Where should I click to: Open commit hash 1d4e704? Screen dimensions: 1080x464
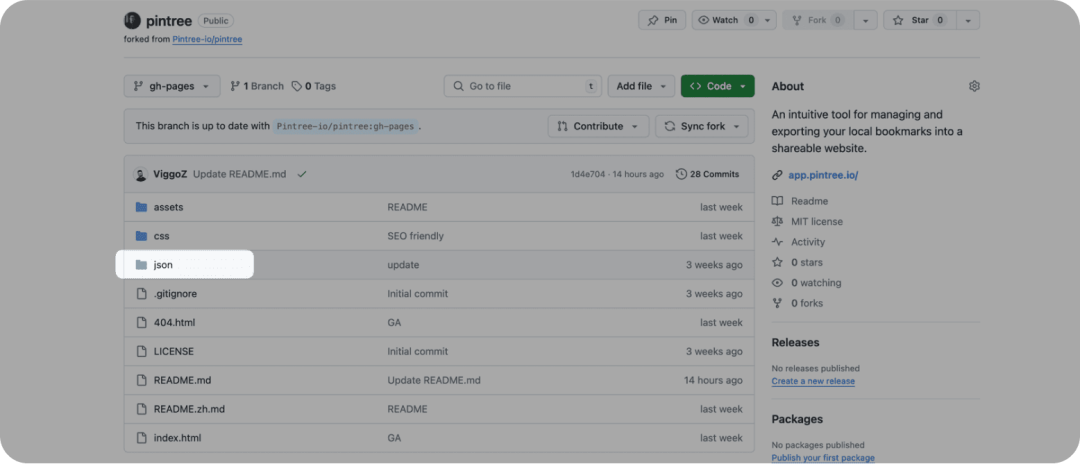pyautogui.click(x=586, y=174)
